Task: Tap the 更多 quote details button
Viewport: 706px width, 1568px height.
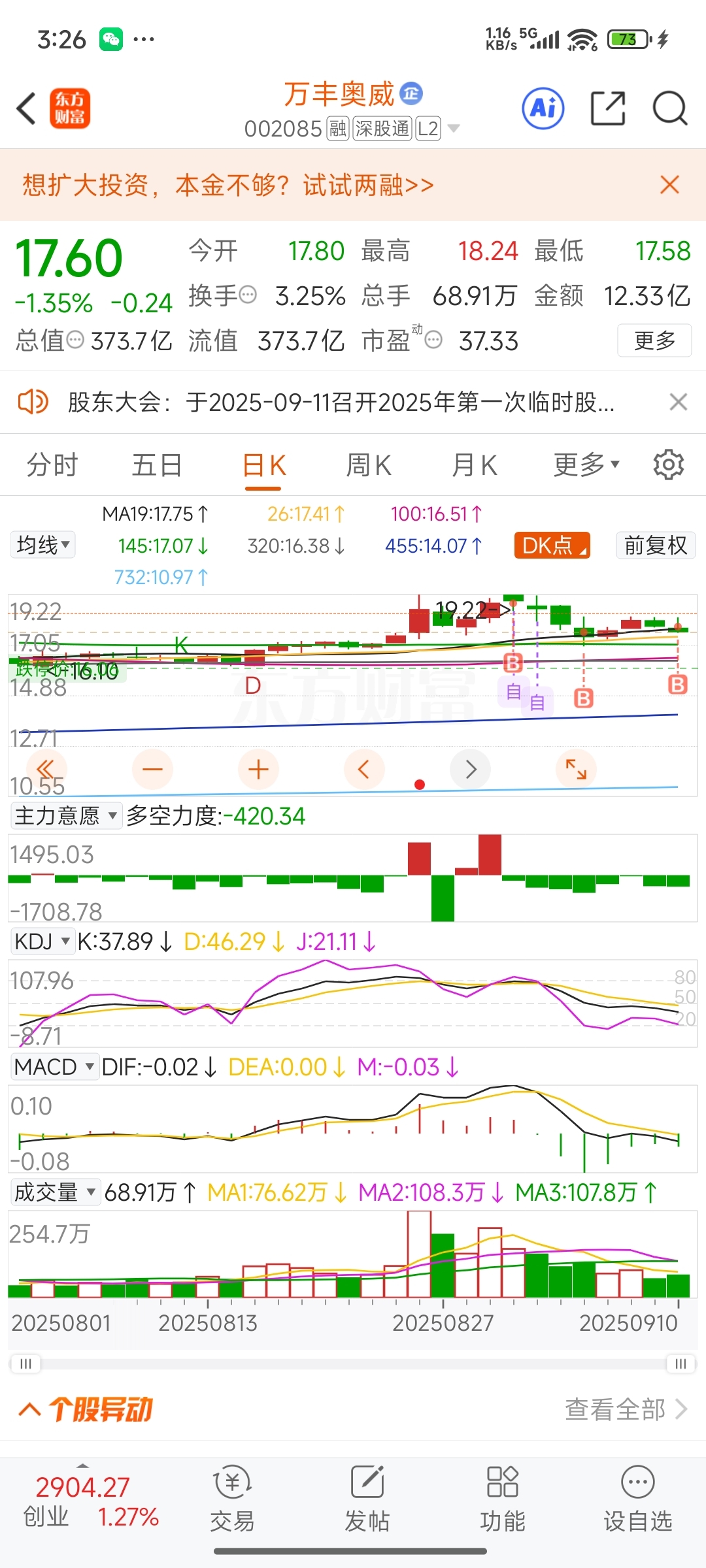Action: pyautogui.click(x=654, y=340)
